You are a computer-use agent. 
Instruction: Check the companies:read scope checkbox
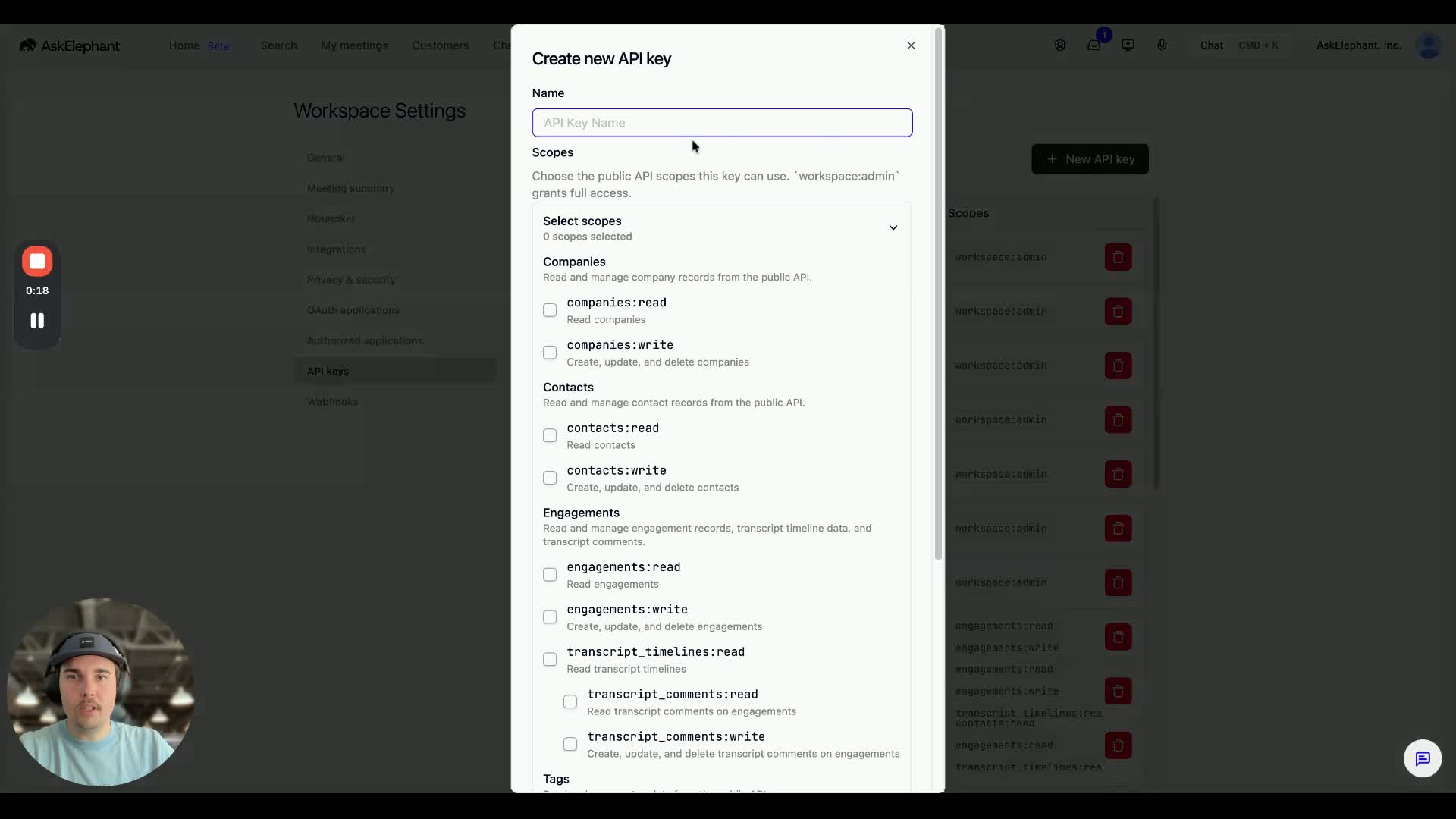pyautogui.click(x=550, y=310)
